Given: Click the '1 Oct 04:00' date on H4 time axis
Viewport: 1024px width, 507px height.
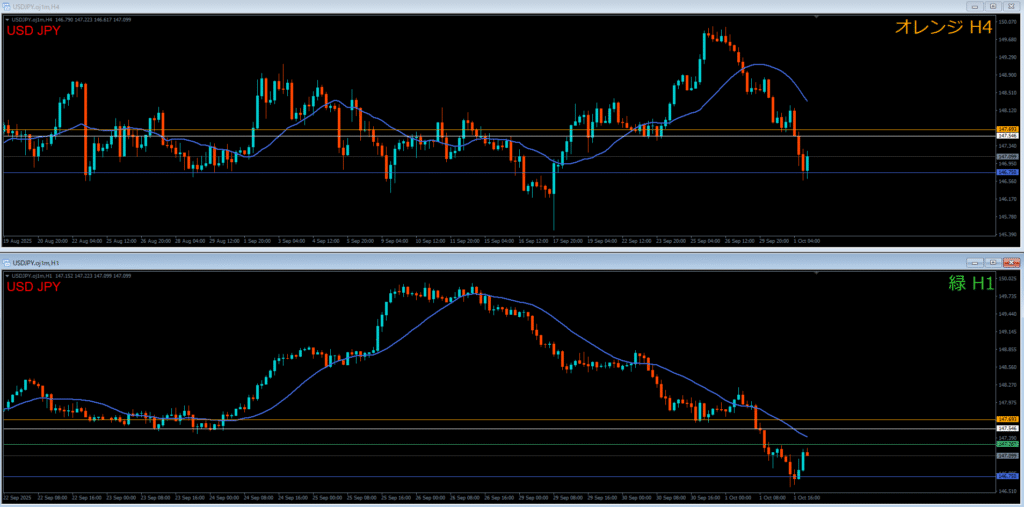Looking at the screenshot, I should pyautogui.click(x=807, y=240).
